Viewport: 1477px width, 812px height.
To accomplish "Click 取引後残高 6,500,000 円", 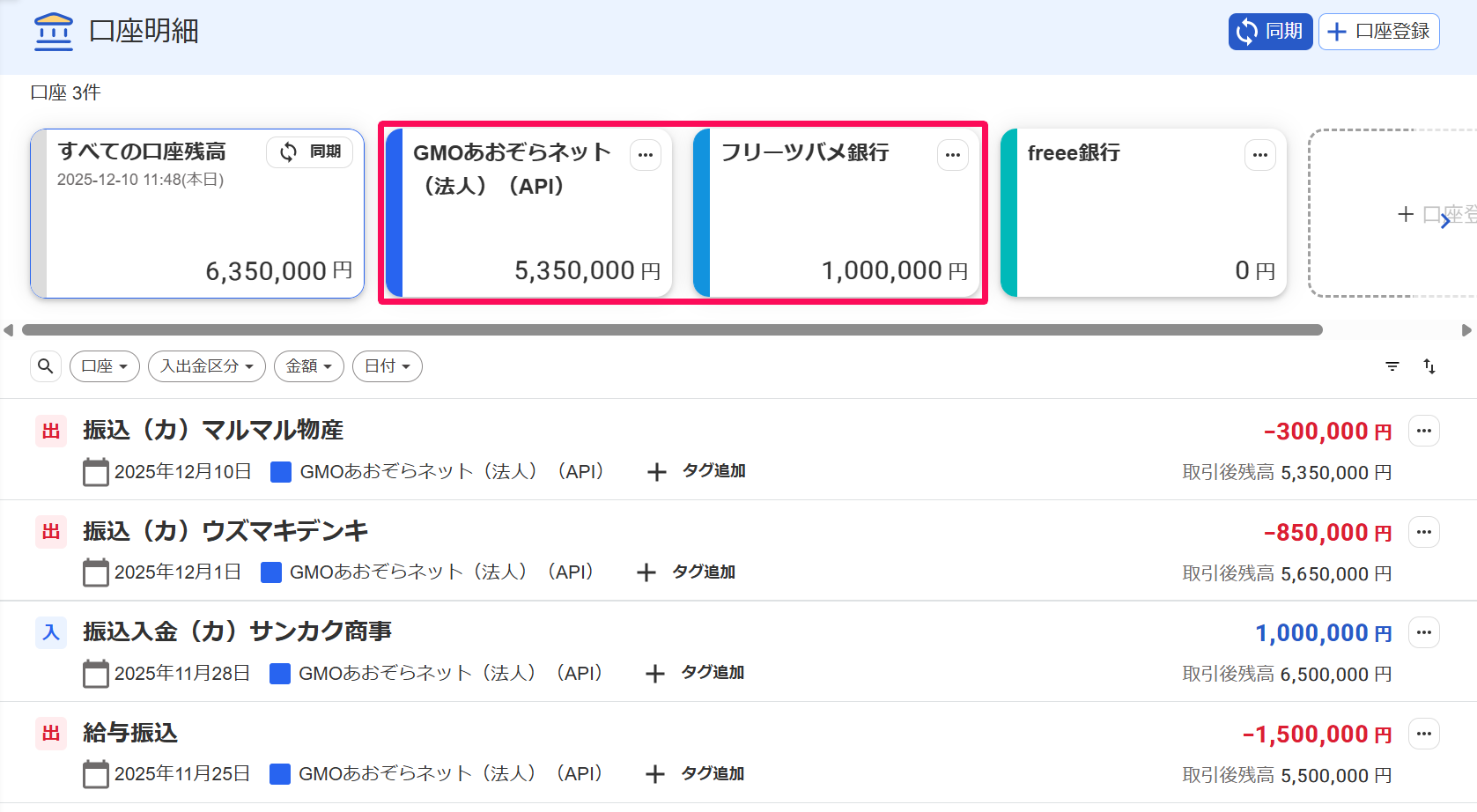I will pos(1288,675).
